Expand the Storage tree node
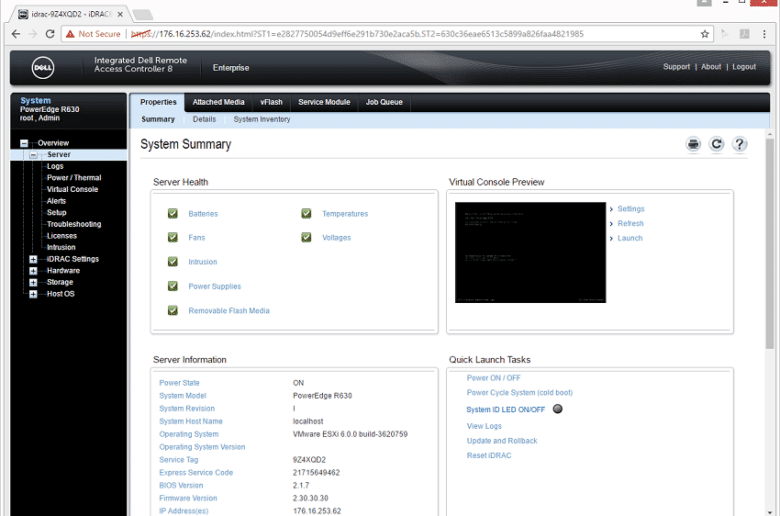This screenshot has width=780, height=516. coord(33,283)
